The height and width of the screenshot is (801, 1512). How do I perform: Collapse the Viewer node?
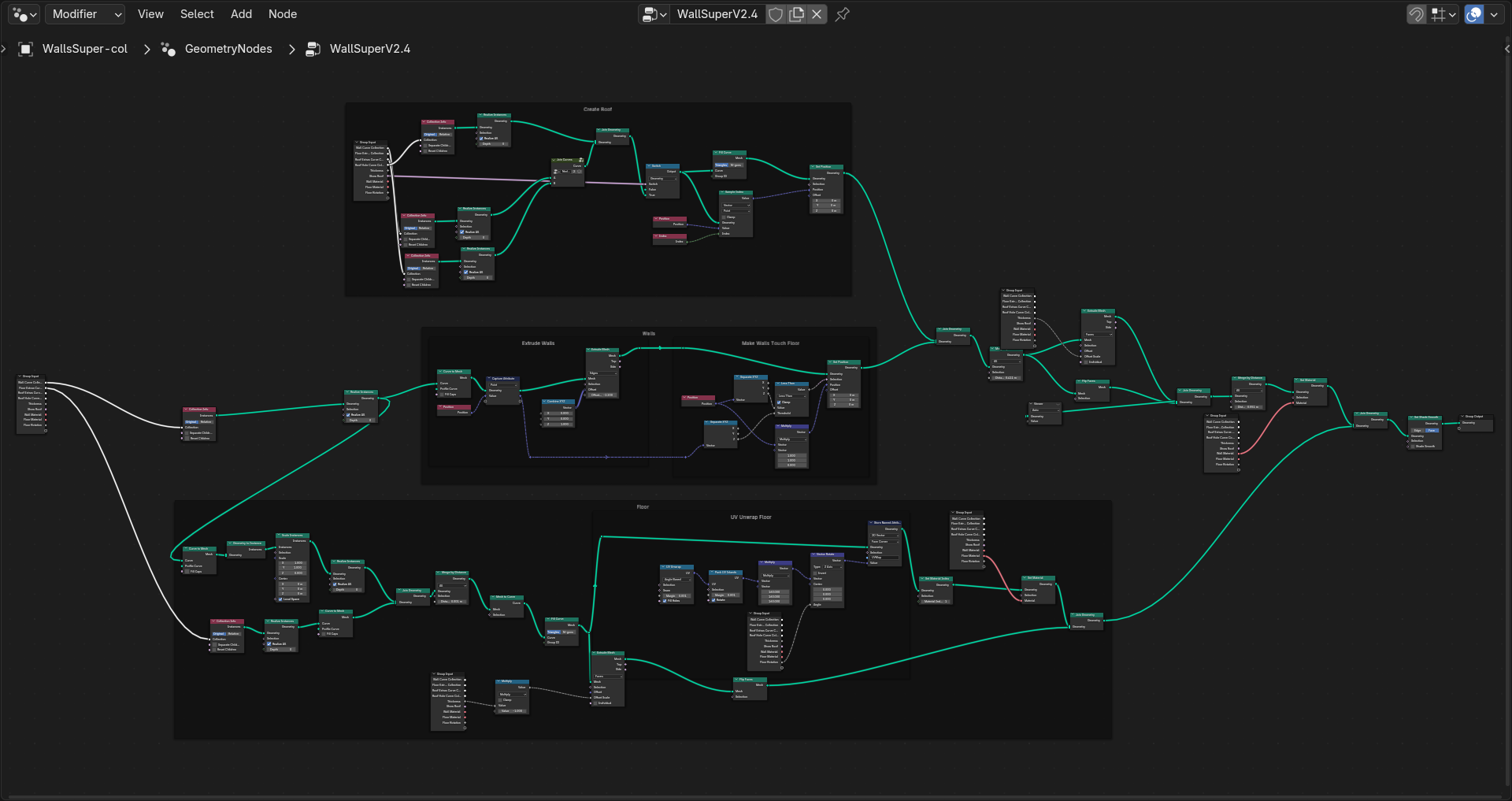pyautogui.click(x=1029, y=404)
